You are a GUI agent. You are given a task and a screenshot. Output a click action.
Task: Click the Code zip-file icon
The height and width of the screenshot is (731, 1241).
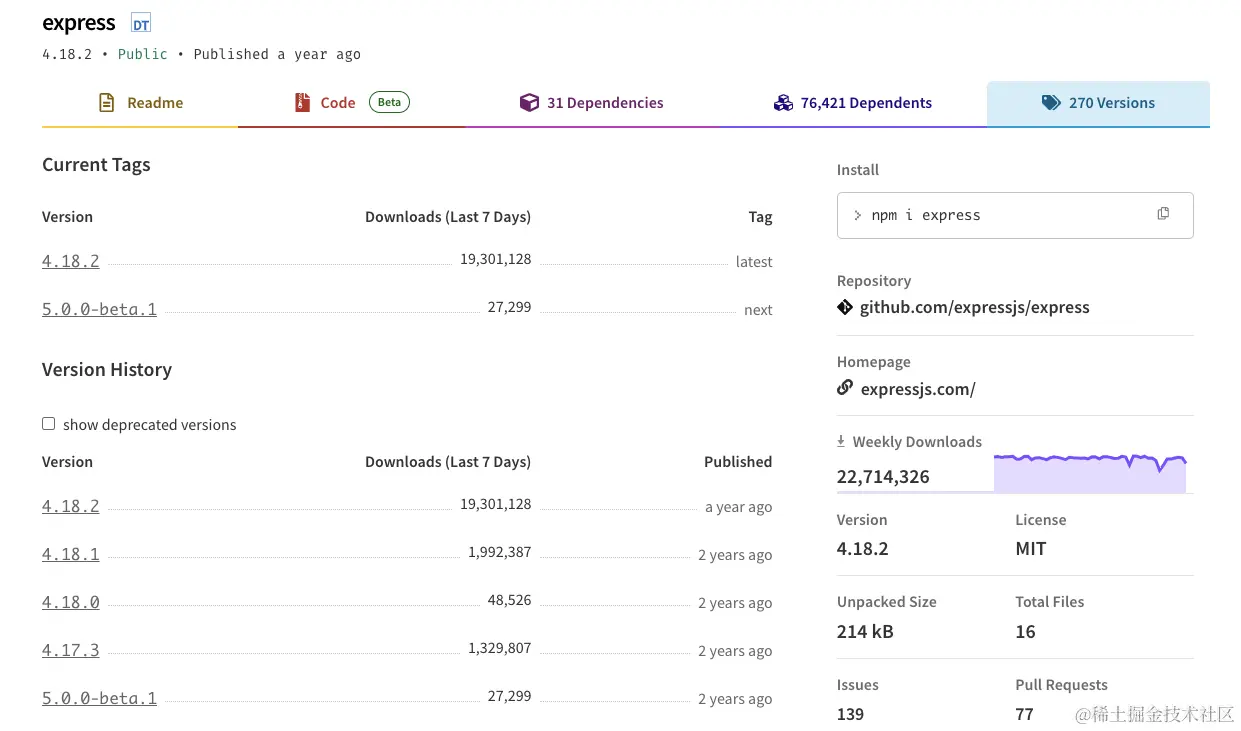pos(302,103)
